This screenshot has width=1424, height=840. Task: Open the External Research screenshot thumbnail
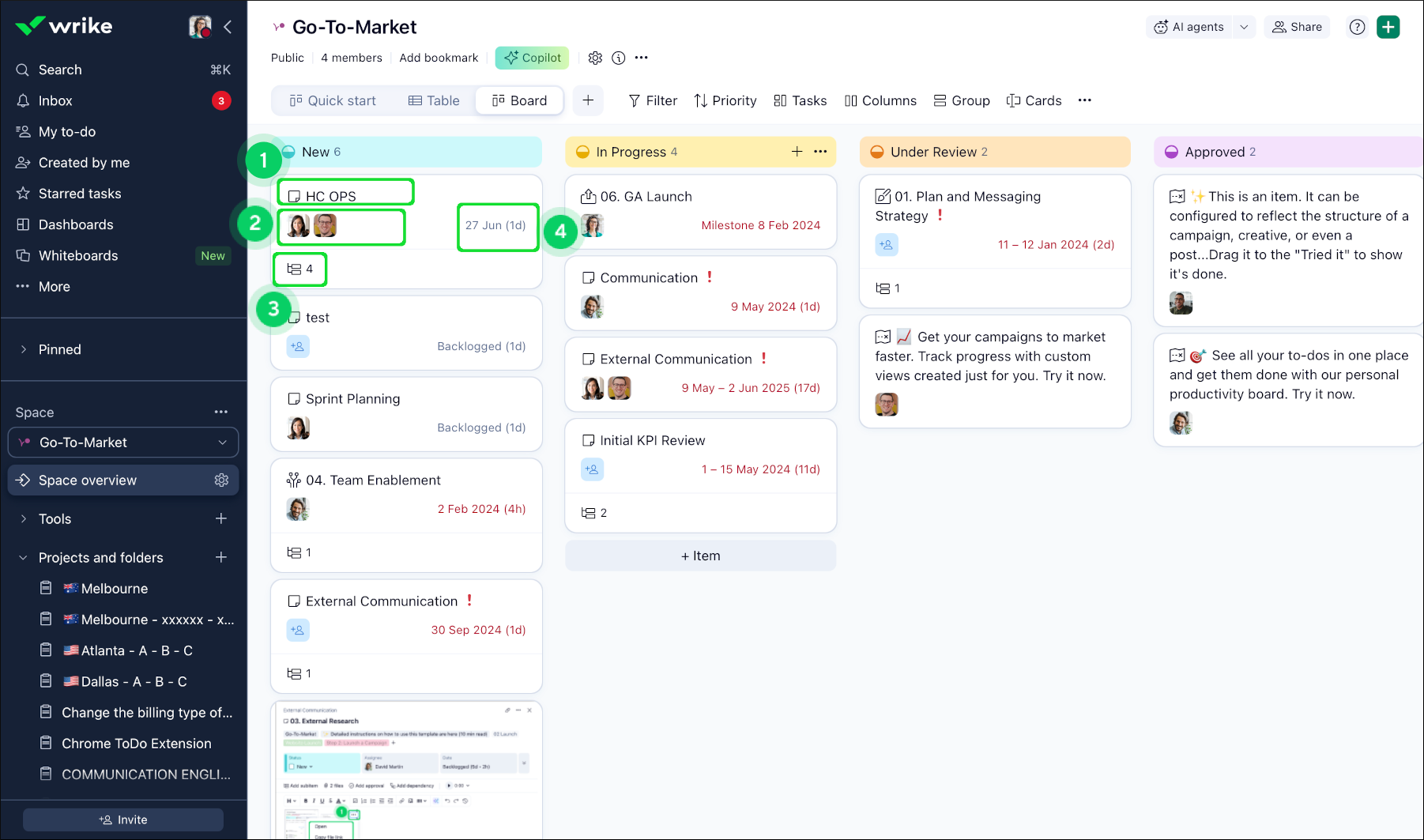click(406, 770)
